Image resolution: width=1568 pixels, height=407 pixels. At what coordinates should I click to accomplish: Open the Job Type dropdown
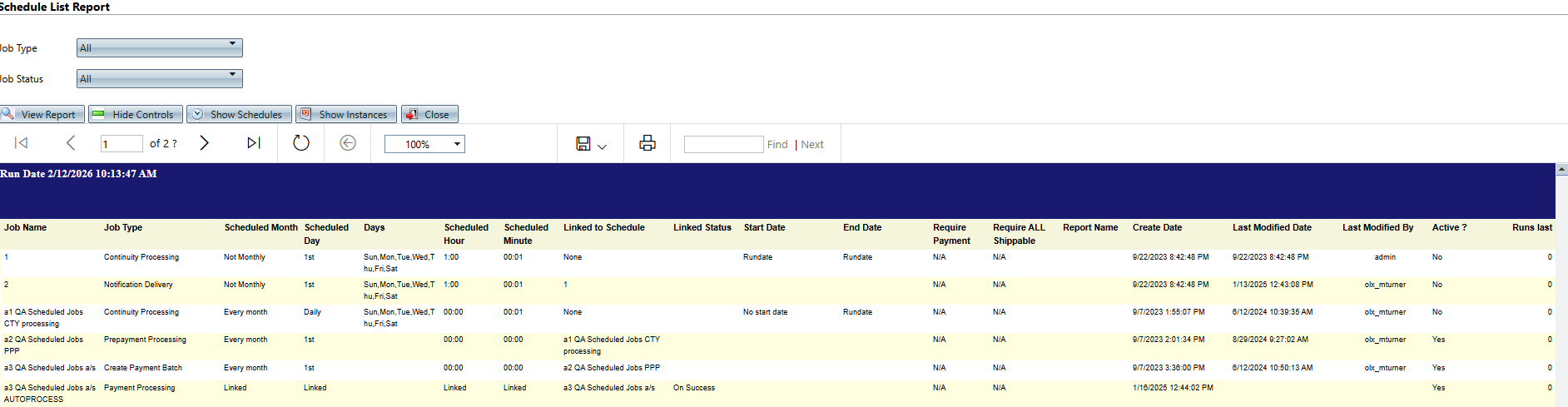[159, 47]
